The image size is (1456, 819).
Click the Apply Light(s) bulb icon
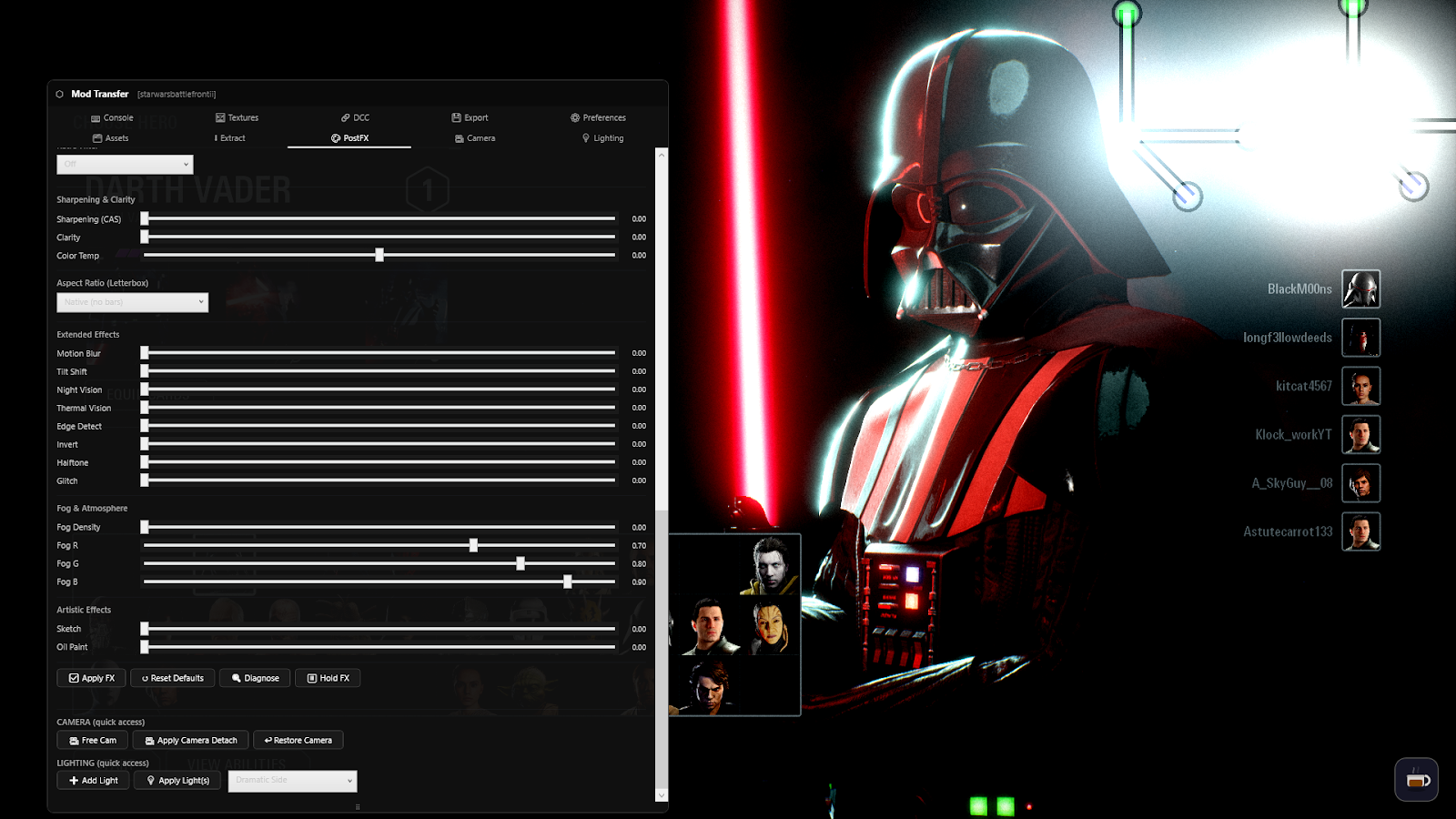pyautogui.click(x=151, y=780)
